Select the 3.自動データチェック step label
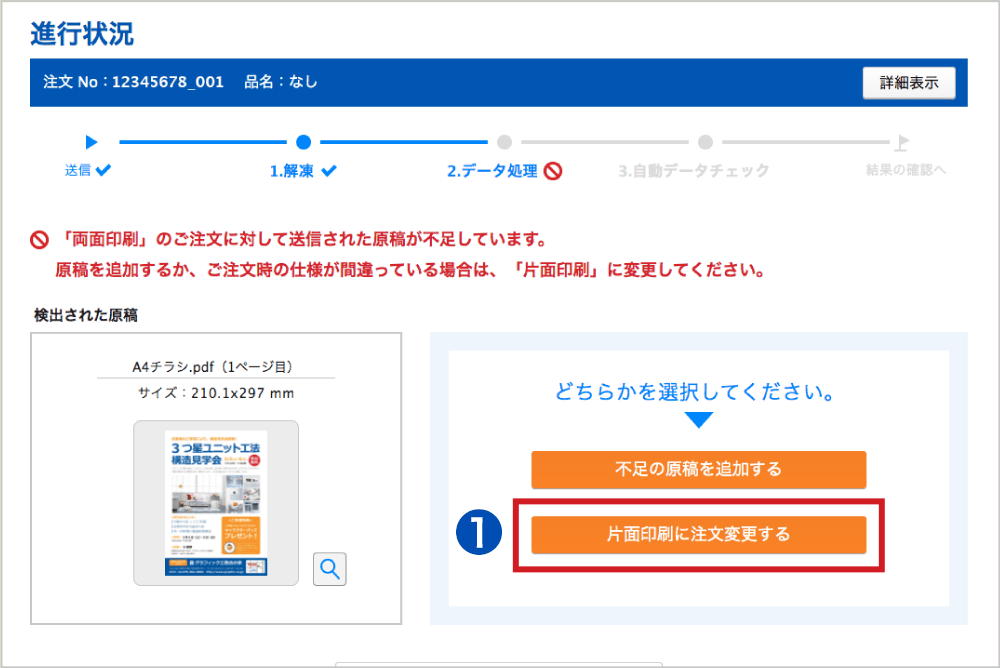Viewport: 1000px width, 668px height. coord(693,171)
